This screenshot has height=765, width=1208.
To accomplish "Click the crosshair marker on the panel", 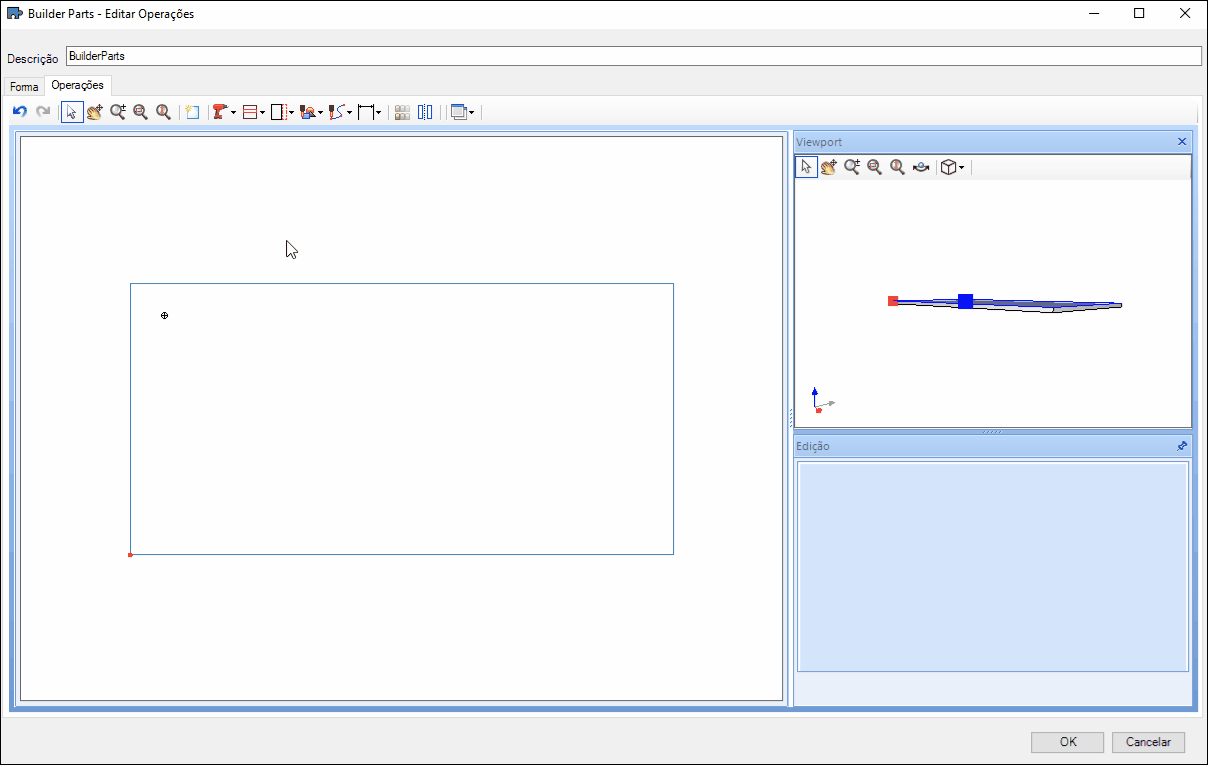I will pos(165,315).
